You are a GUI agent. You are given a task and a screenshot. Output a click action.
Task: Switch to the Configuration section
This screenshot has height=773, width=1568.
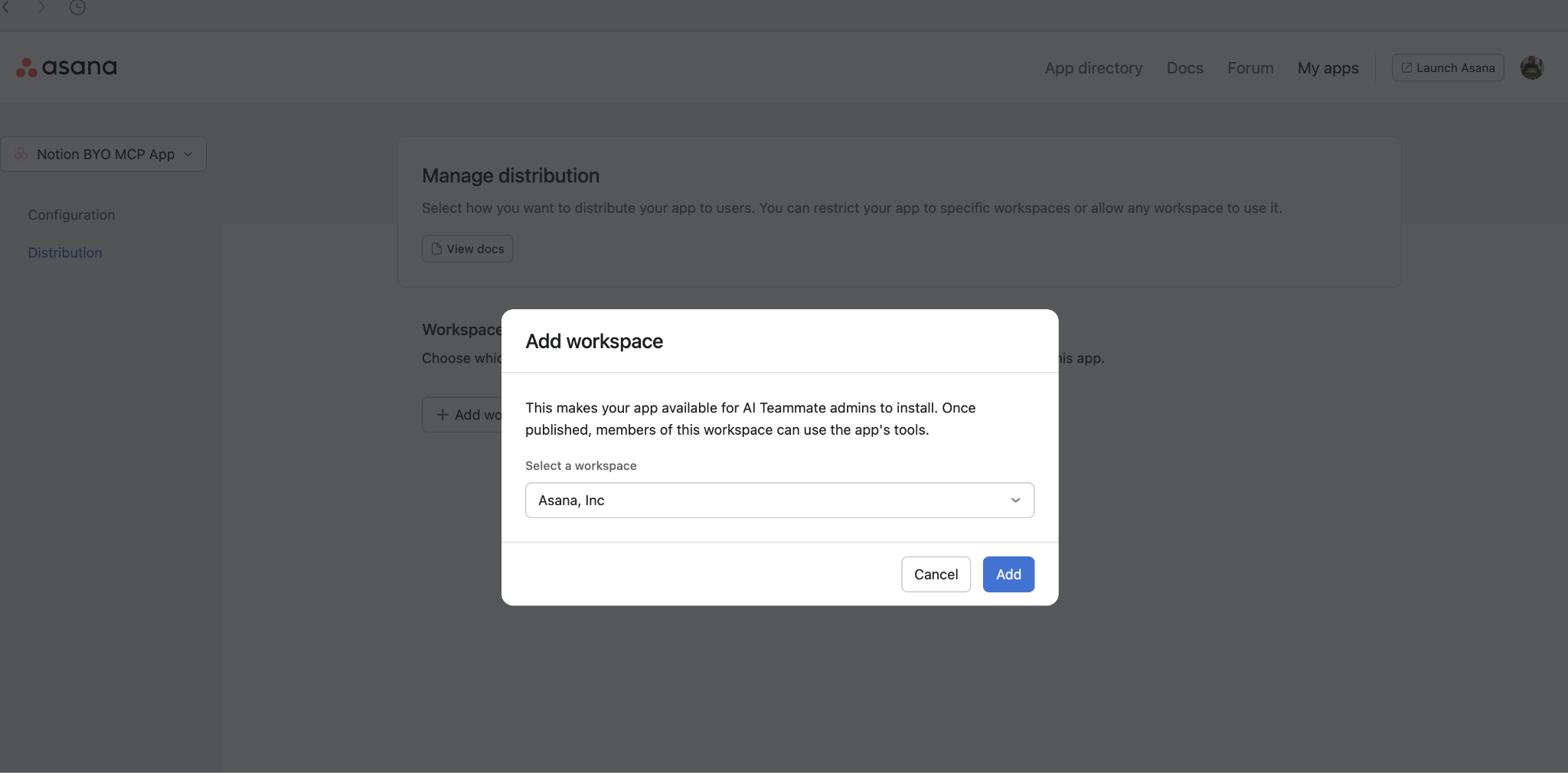point(71,214)
